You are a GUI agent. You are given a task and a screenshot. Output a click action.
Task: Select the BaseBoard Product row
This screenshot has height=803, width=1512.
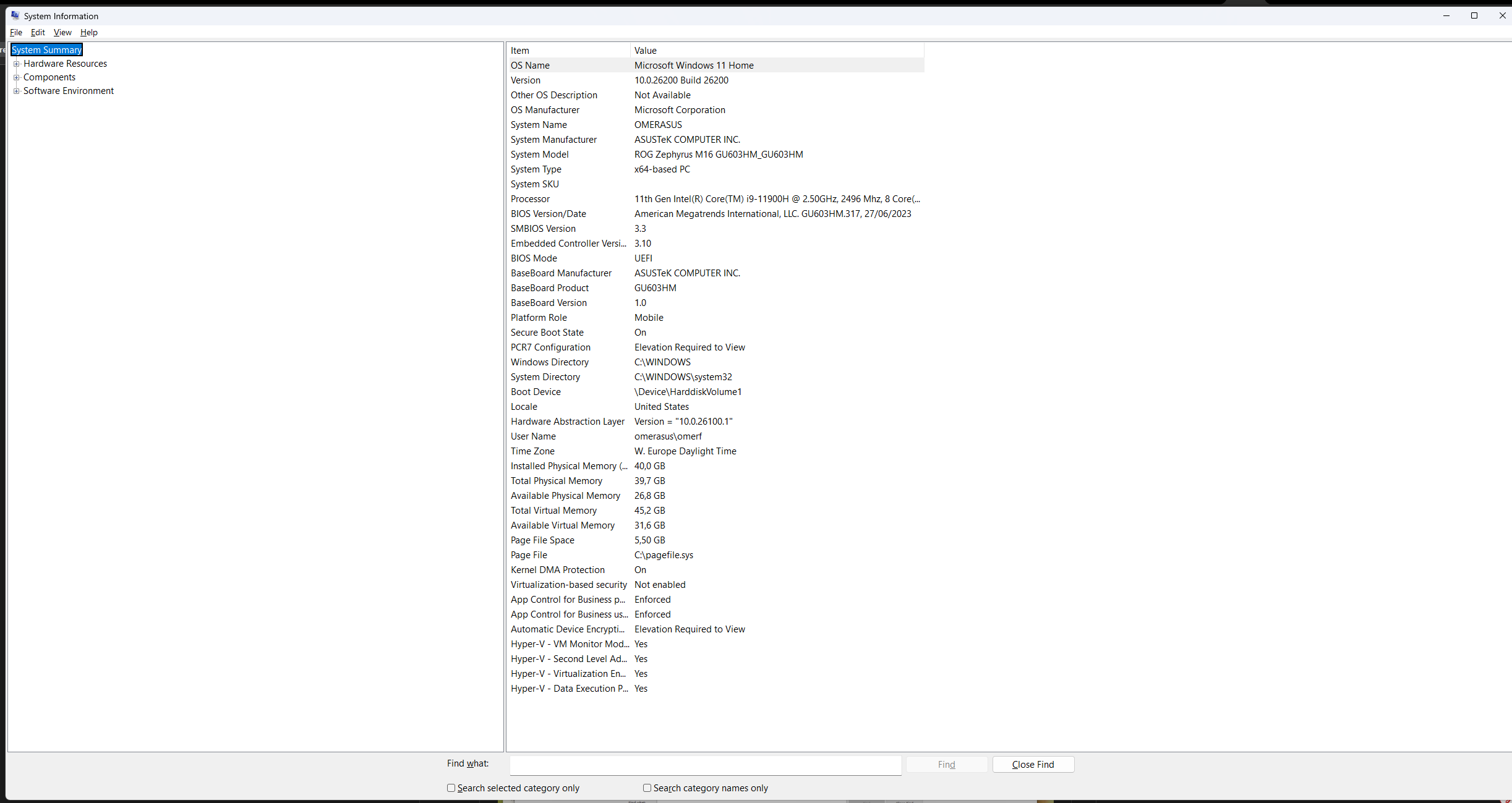(715, 288)
